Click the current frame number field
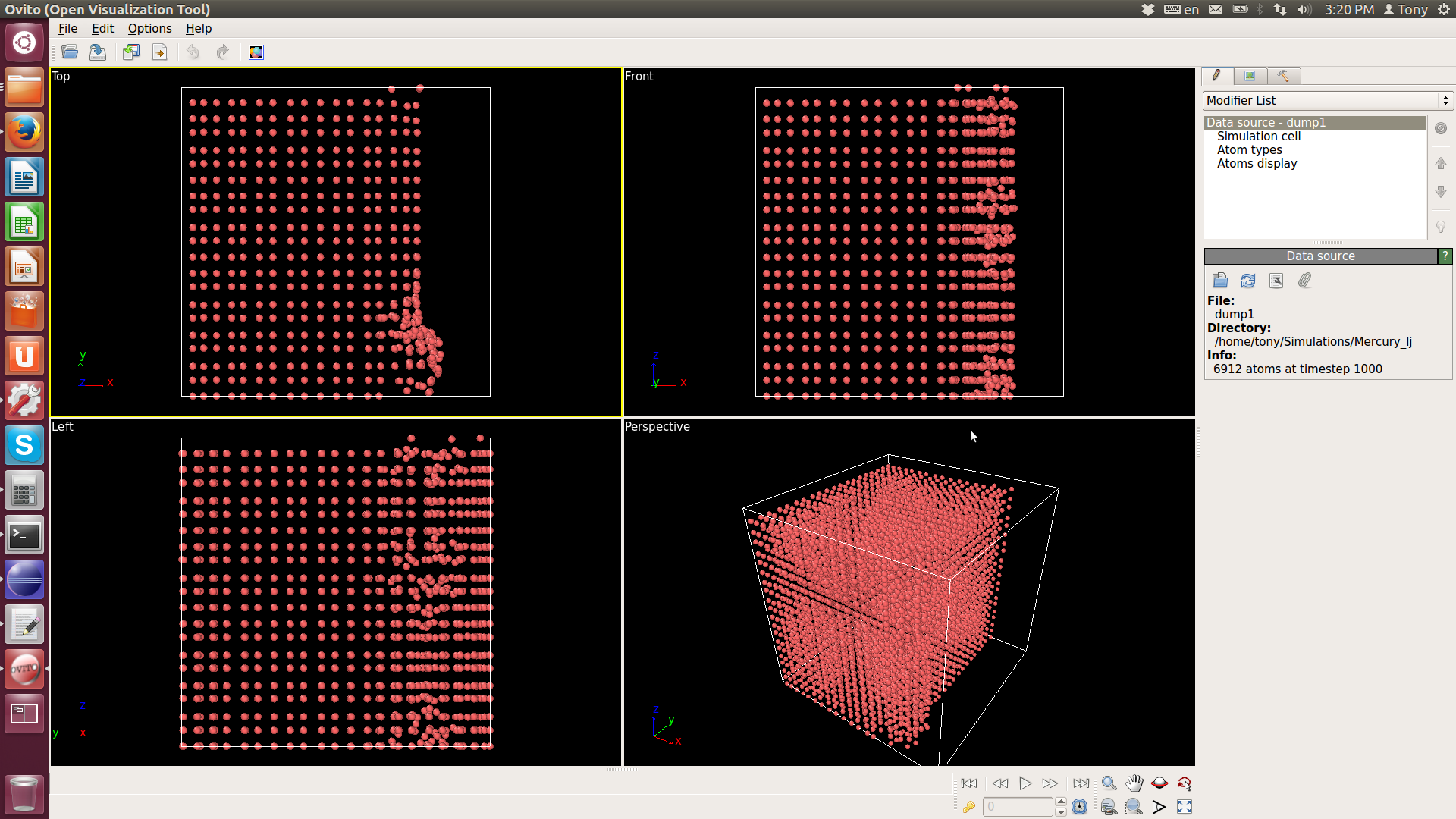Image resolution: width=1456 pixels, height=819 pixels. [1018, 807]
